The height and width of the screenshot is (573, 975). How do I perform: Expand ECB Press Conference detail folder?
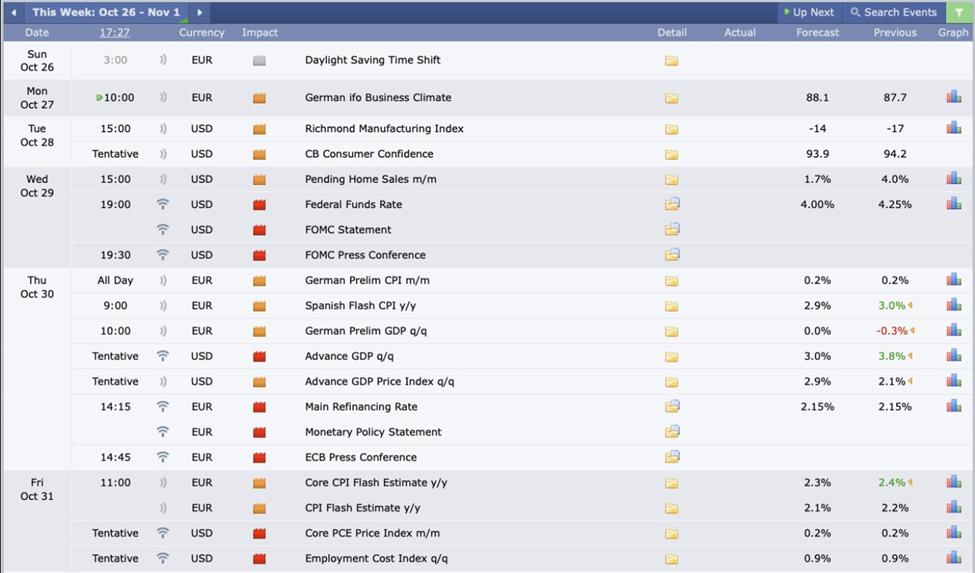tap(672, 457)
